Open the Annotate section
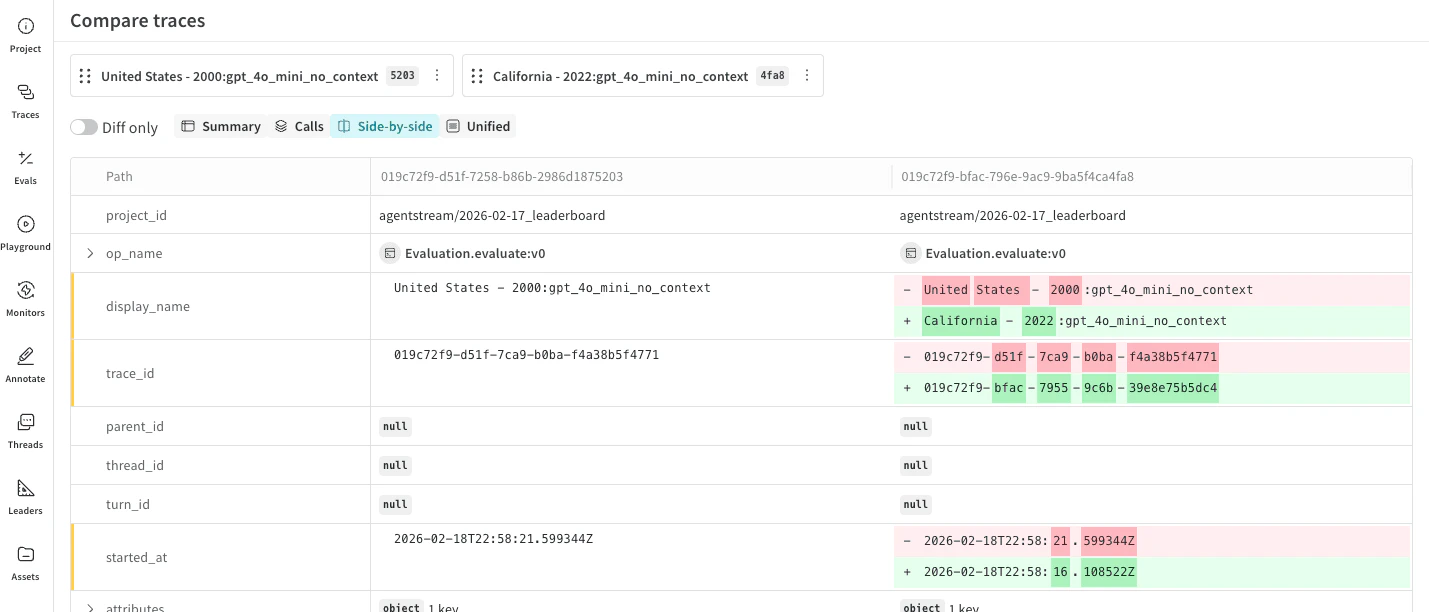Image resolution: width=1429 pixels, height=612 pixels. (x=26, y=365)
